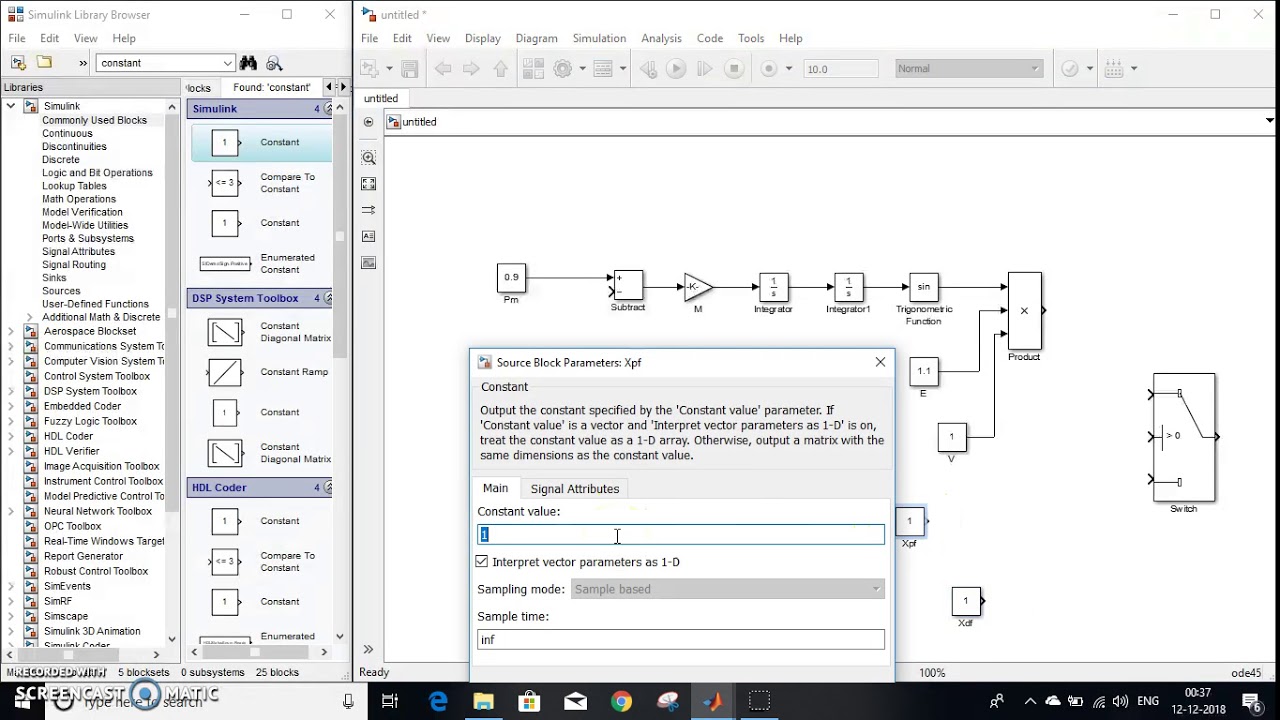The height and width of the screenshot is (720, 1280).
Task: Click the binoculars search icon
Action: 248,62
